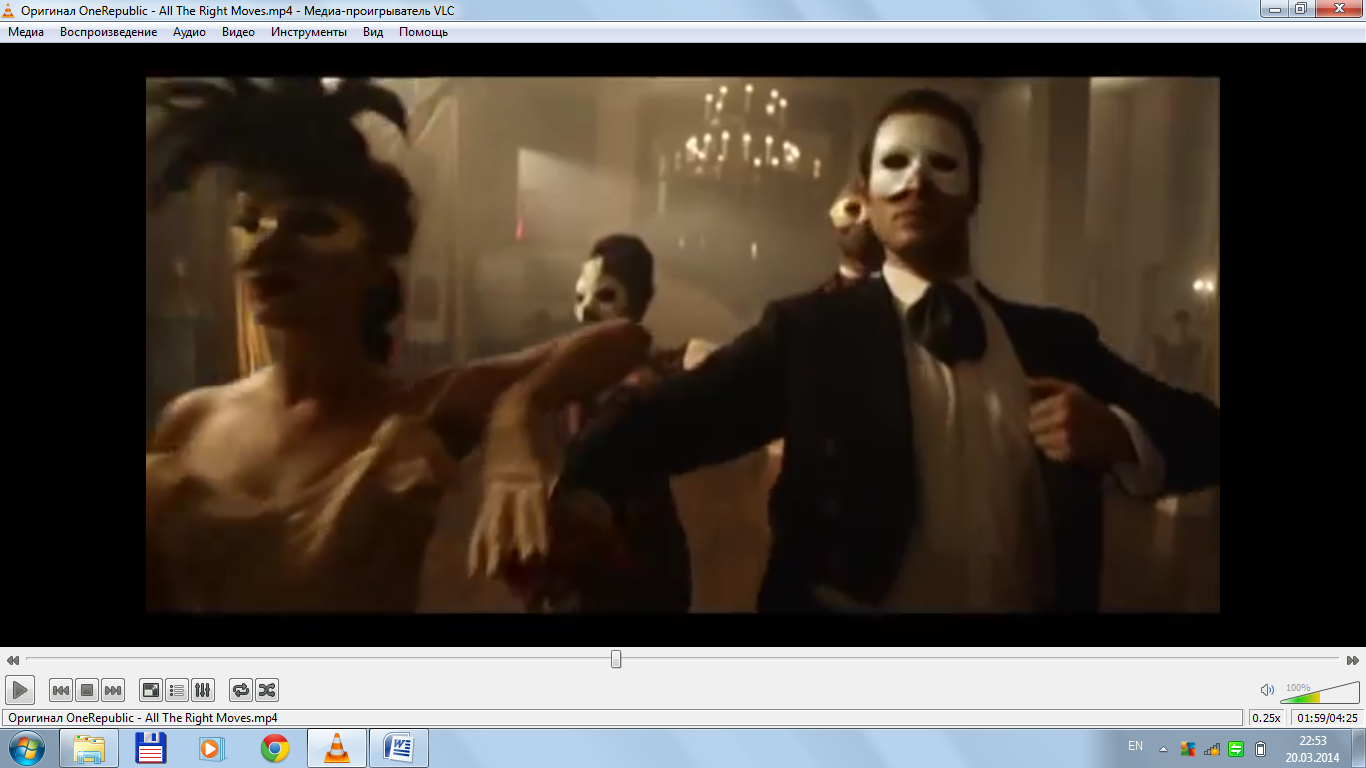Image resolution: width=1366 pixels, height=768 pixels.
Task: Click the slower double-arrow at seek bar left
Action: click(12, 660)
